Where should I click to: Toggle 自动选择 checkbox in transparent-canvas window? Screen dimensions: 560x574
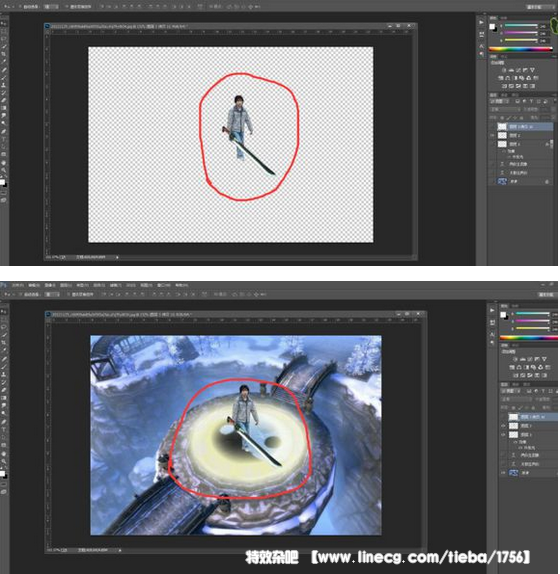(x=19, y=7)
